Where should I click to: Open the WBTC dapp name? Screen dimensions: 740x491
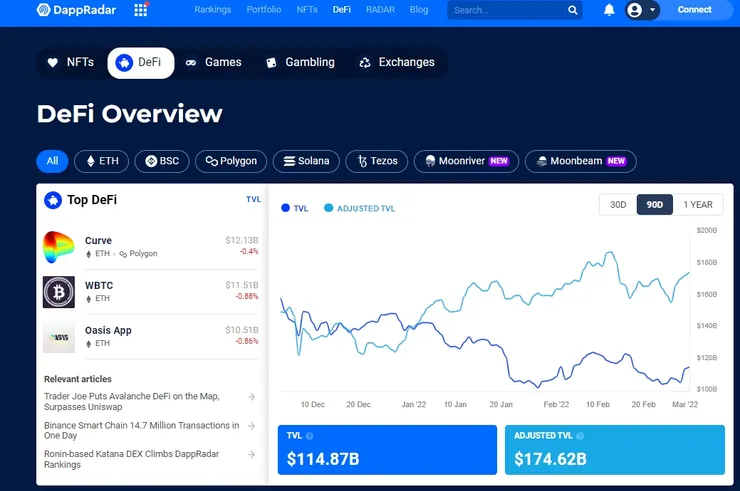[x=99, y=285]
